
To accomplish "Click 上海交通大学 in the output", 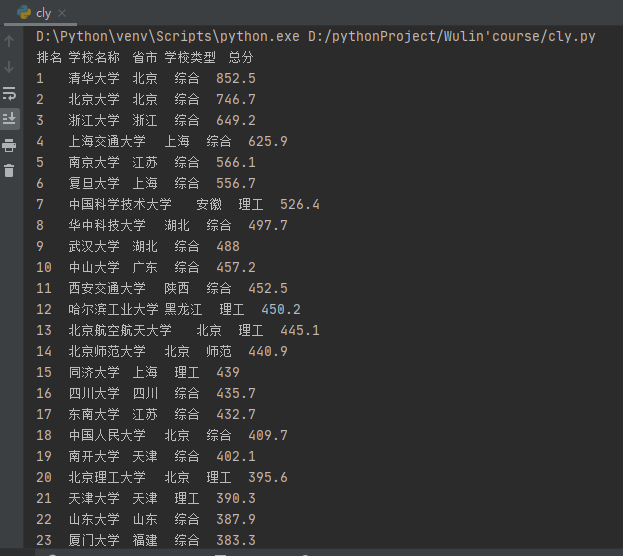I will [x=107, y=141].
